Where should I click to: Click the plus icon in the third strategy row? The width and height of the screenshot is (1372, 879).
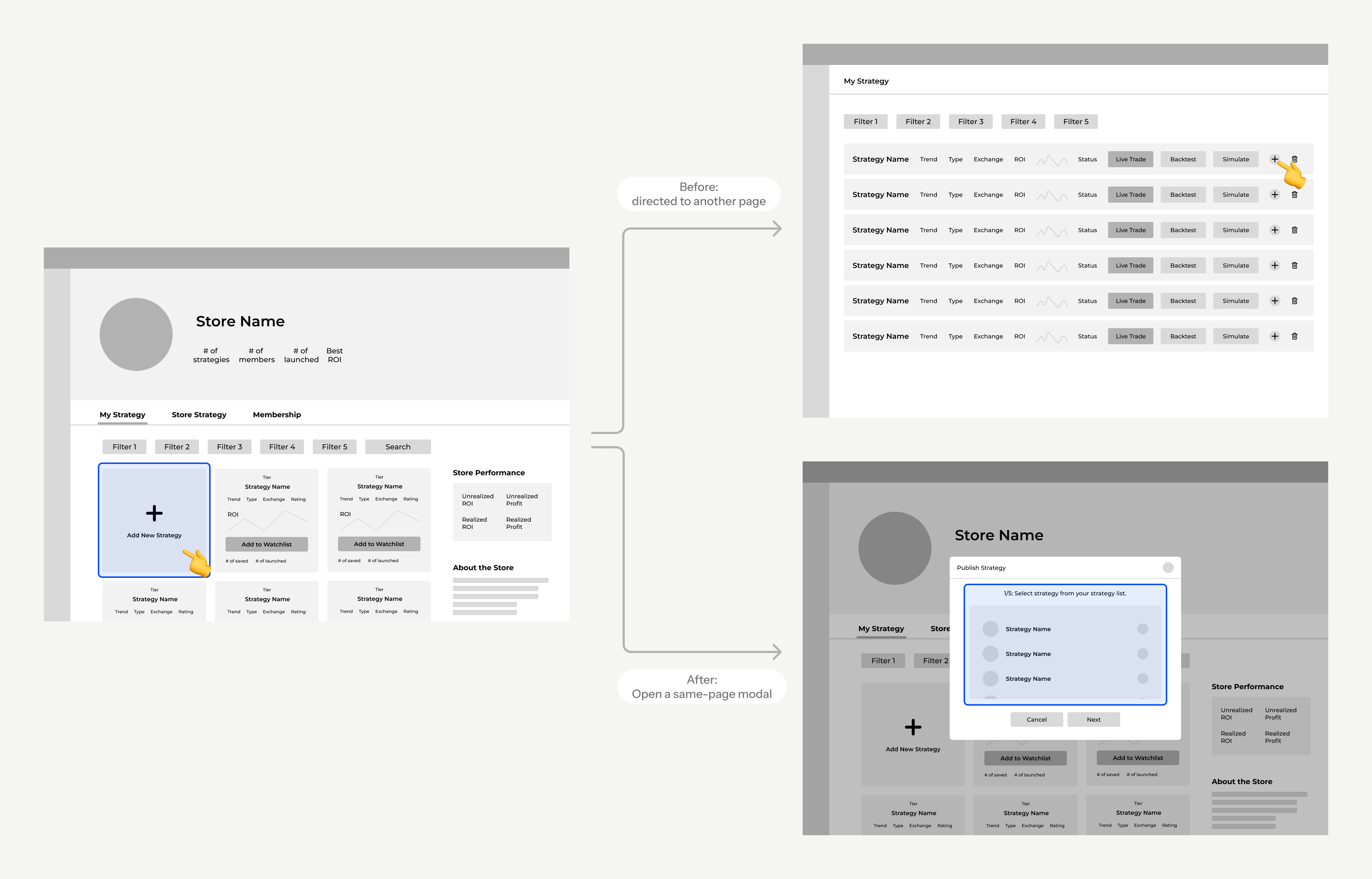click(x=1275, y=230)
